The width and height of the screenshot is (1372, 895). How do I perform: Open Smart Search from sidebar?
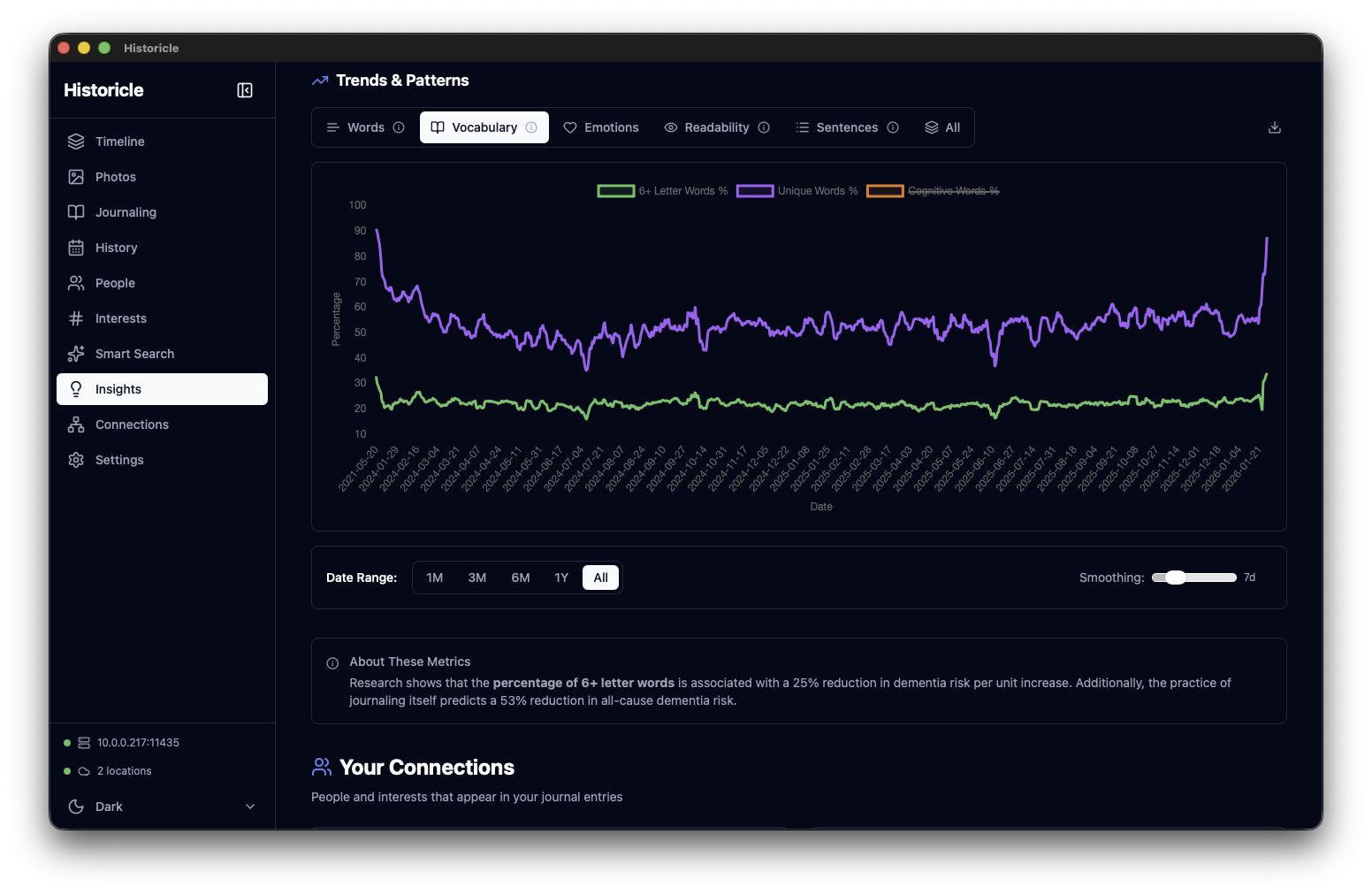(x=134, y=354)
